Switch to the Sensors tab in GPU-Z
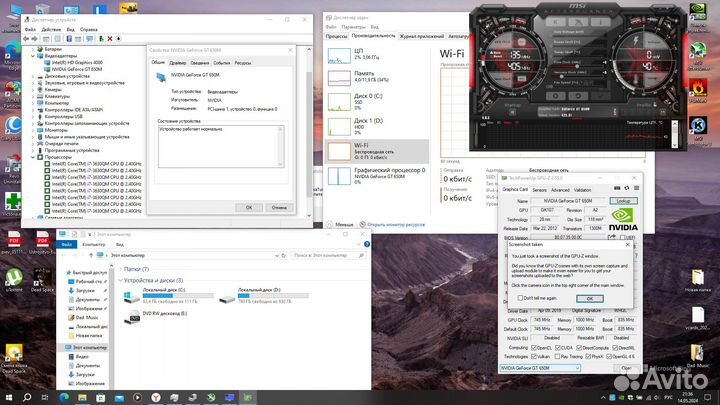Screen dimensions: 720x405 [540, 190]
